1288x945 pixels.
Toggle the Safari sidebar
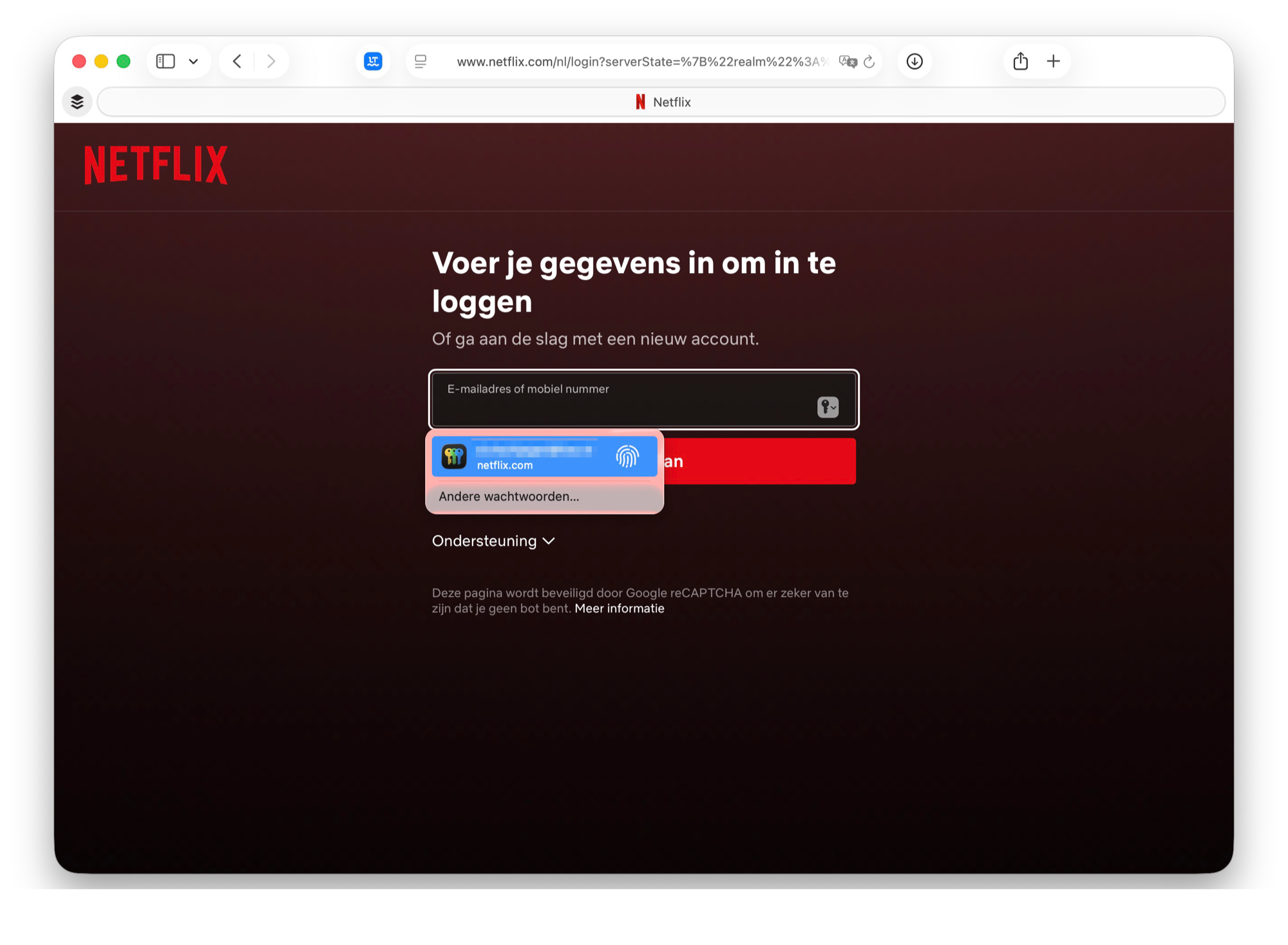tap(166, 61)
